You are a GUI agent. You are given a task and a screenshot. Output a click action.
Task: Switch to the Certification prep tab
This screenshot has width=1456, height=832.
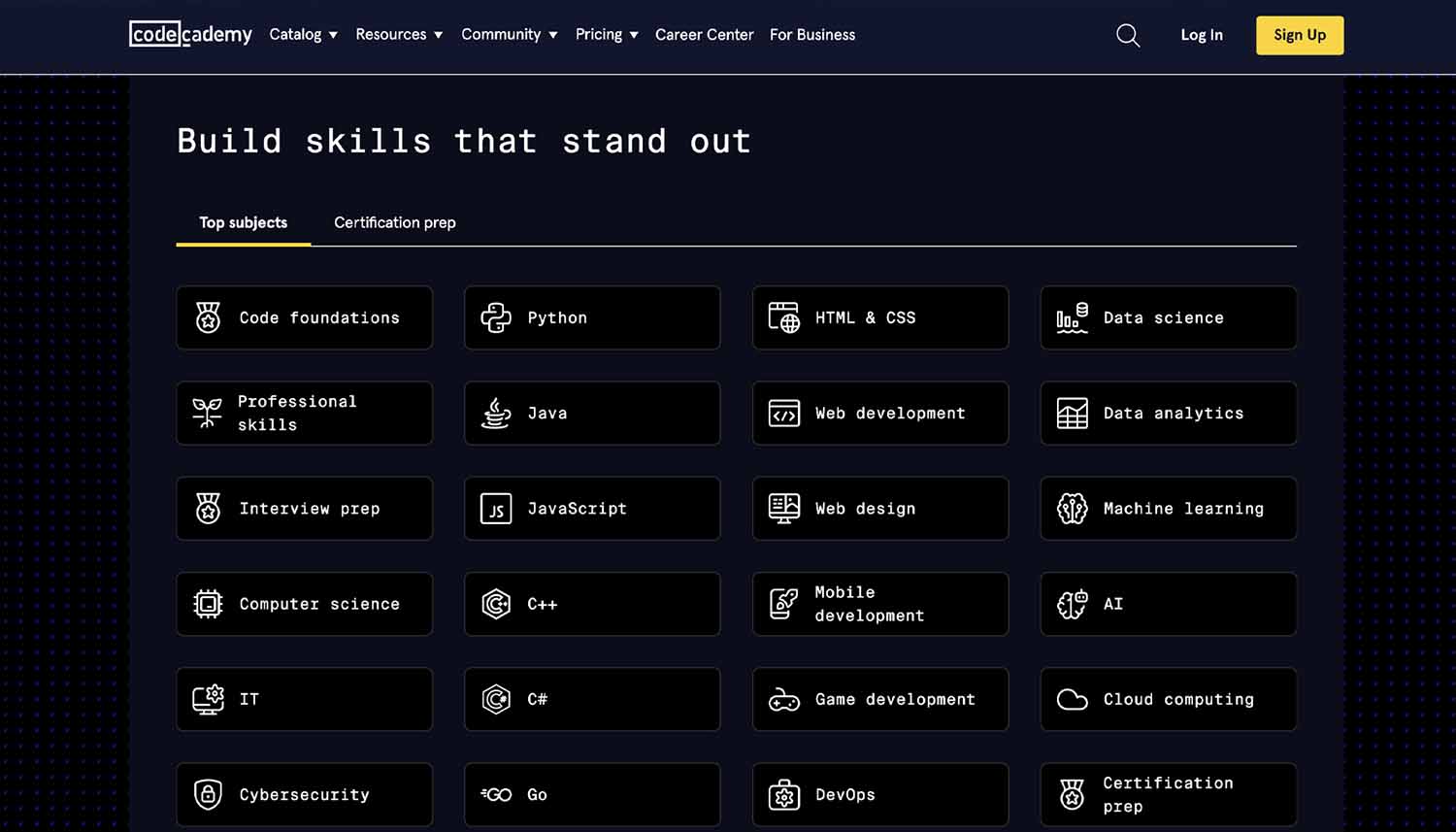[x=395, y=222]
